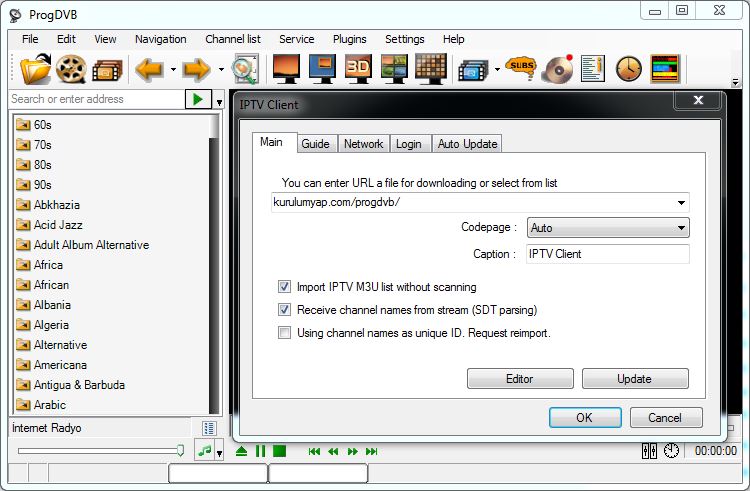
Task: Click the rewind playback button
Action: 333,451
